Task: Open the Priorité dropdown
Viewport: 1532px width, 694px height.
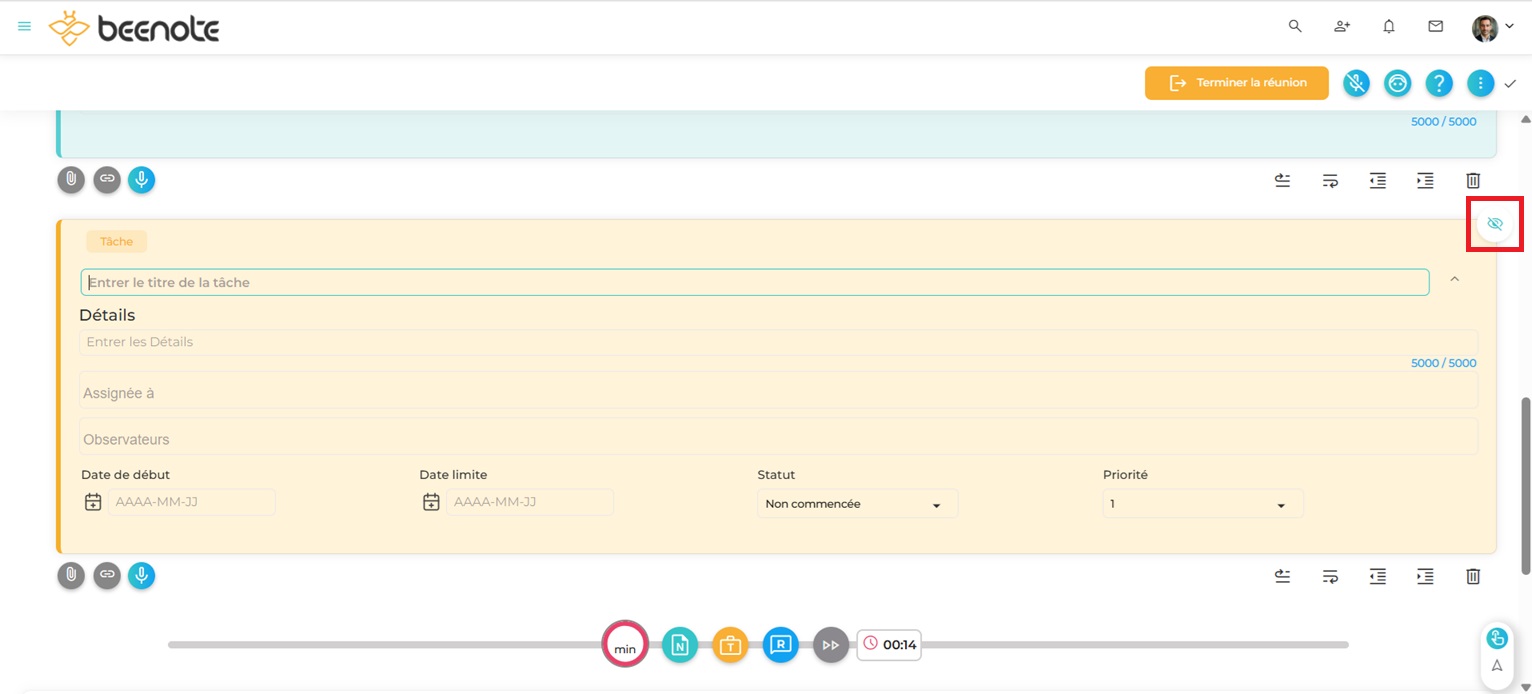Action: 1202,504
